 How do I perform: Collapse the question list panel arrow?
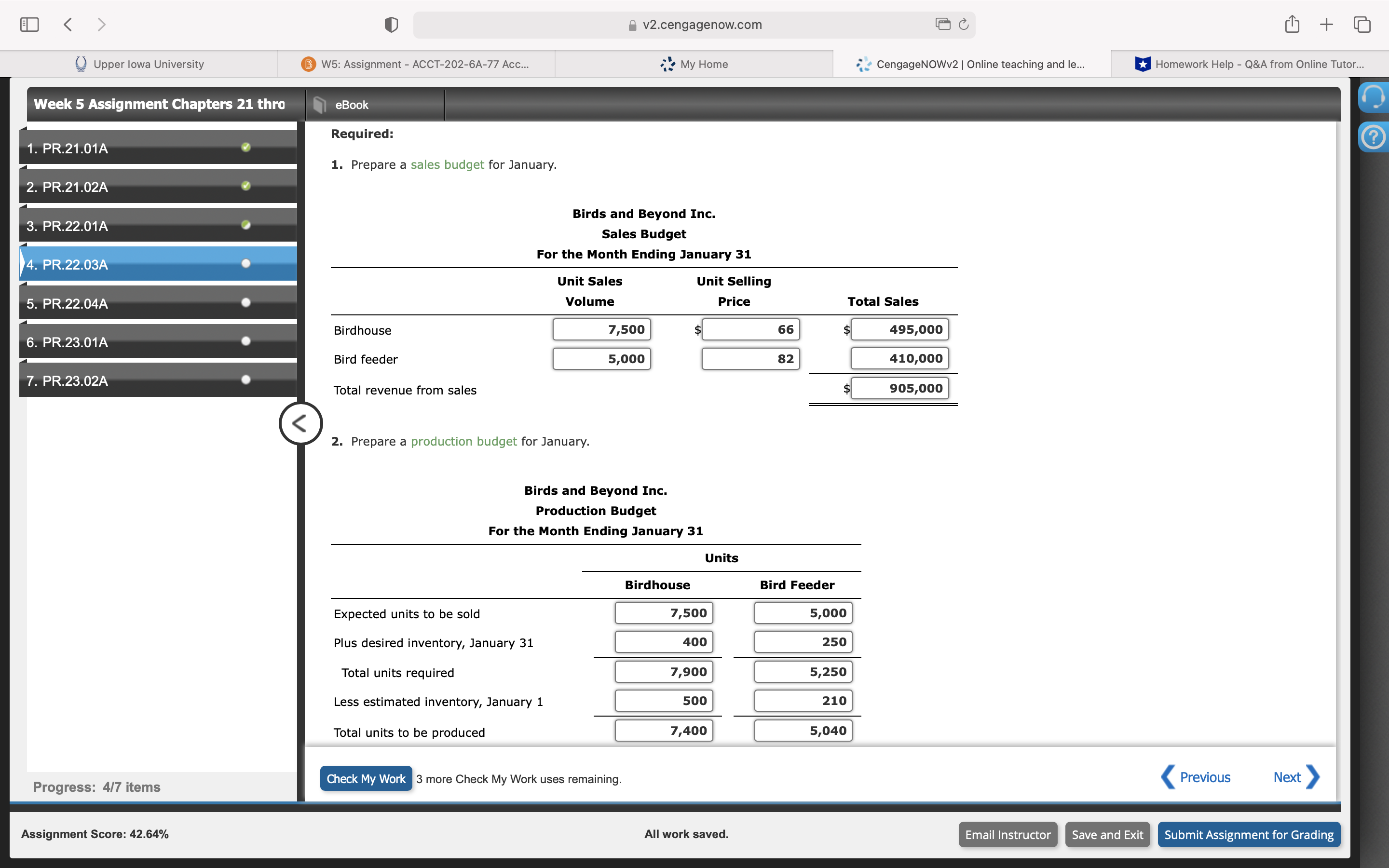click(300, 424)
